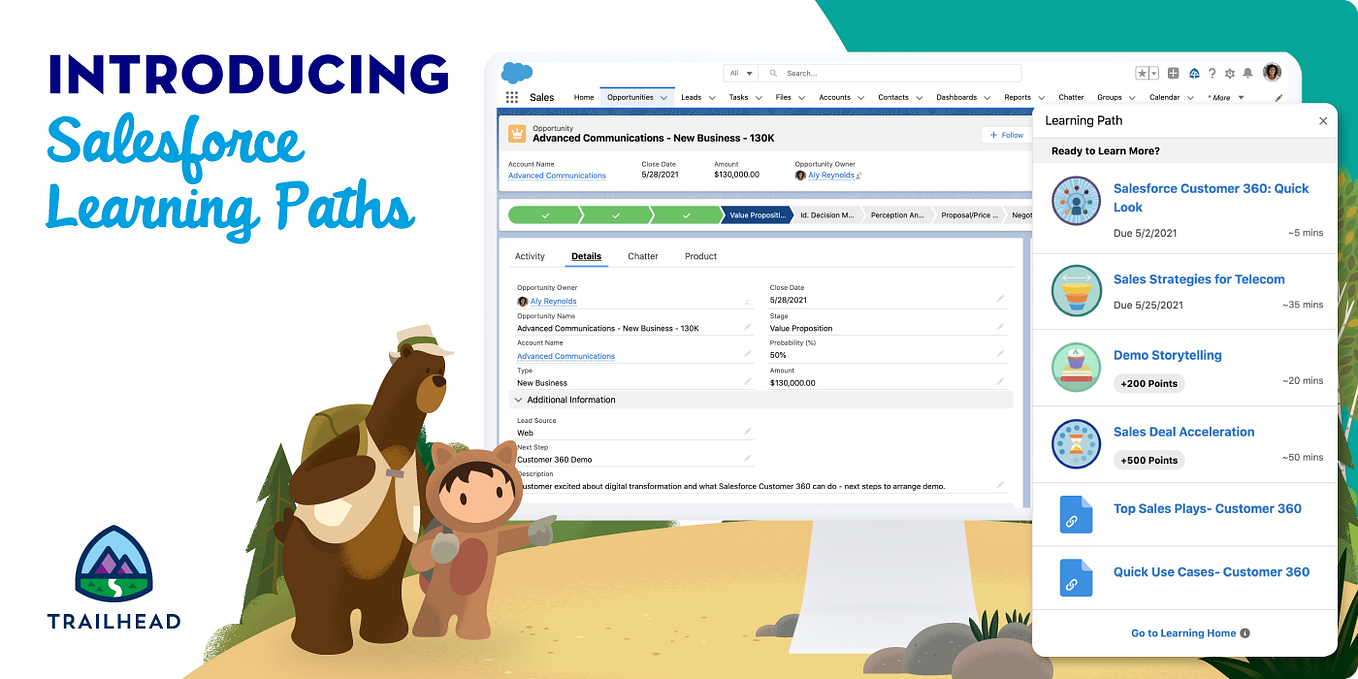Open the App Launcher grid icon
Viewport: 1358px width, 679px height.
coord(512,97)
